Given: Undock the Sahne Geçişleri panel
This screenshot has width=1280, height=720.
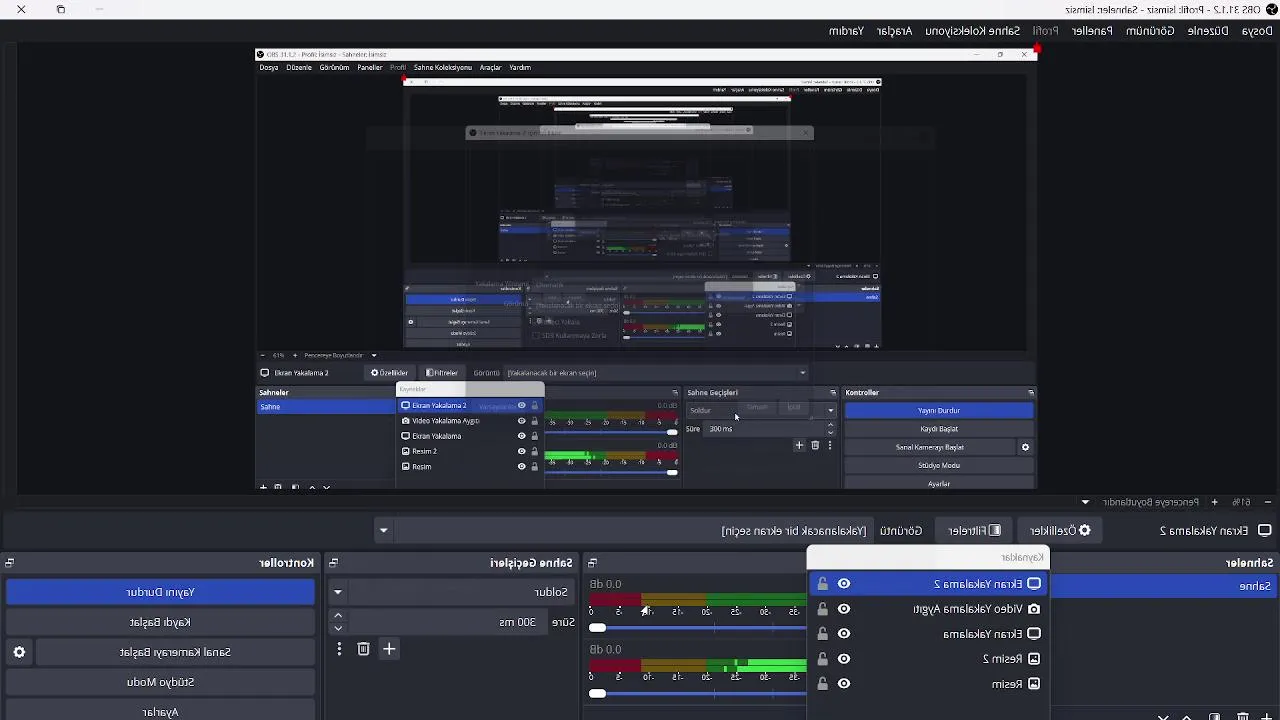Looking at the screenshot, I should (333, 563).
